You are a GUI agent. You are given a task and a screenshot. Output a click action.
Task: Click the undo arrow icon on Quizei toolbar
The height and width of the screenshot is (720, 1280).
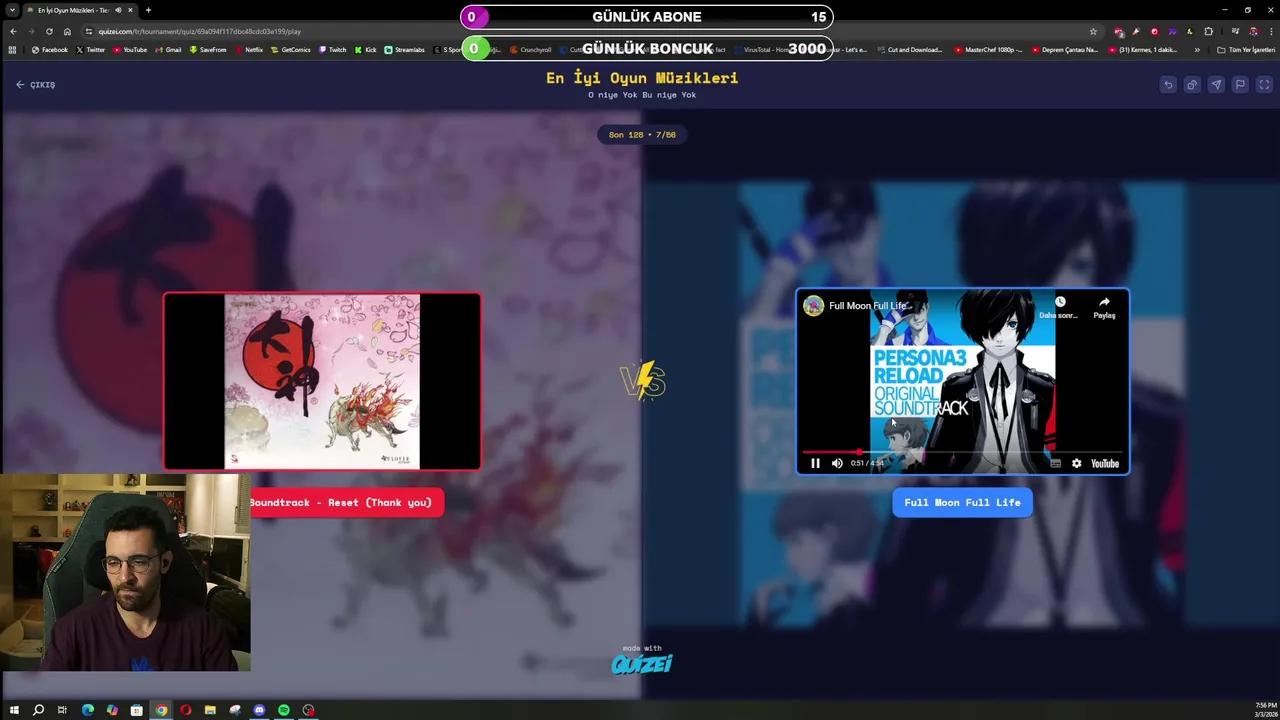[1168, 85]
